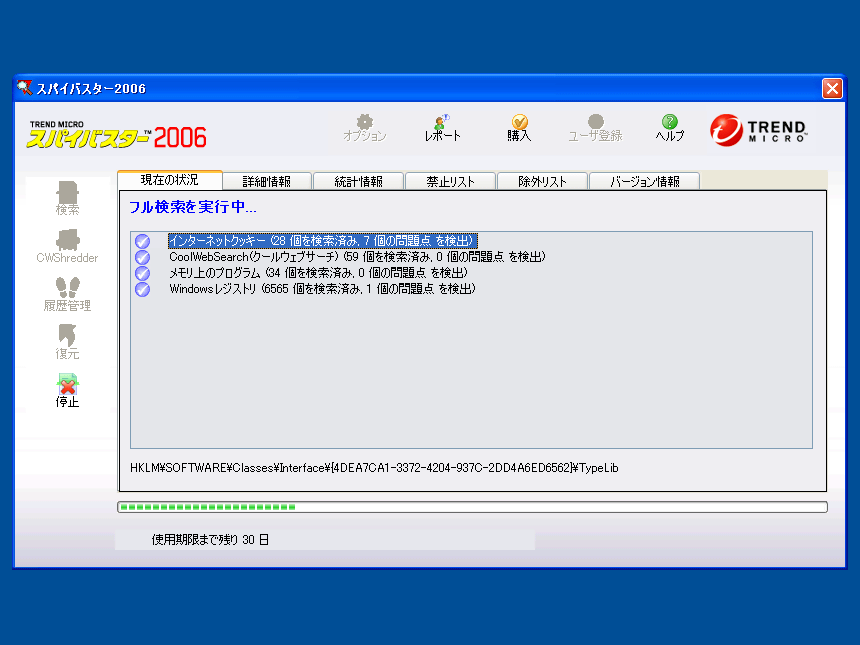Screen dimensions: 860x645
Task: Click check icon beside Windowsレジストリ row
Action: point(143,289)
